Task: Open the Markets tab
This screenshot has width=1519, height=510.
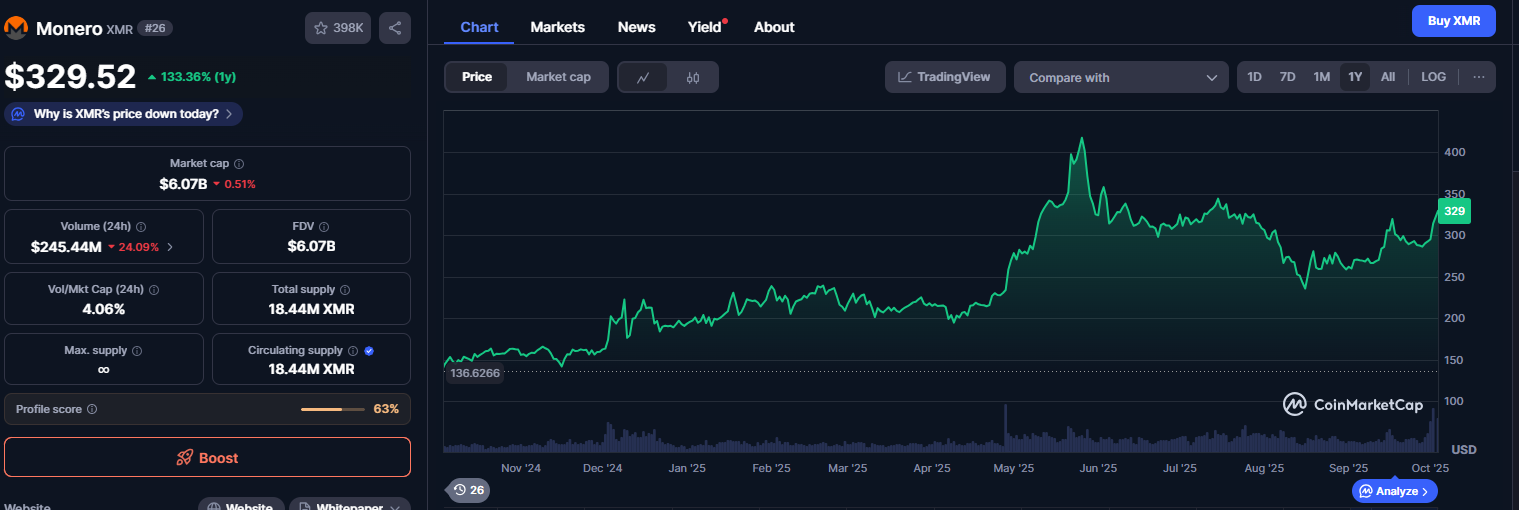Action: [557, 27]
